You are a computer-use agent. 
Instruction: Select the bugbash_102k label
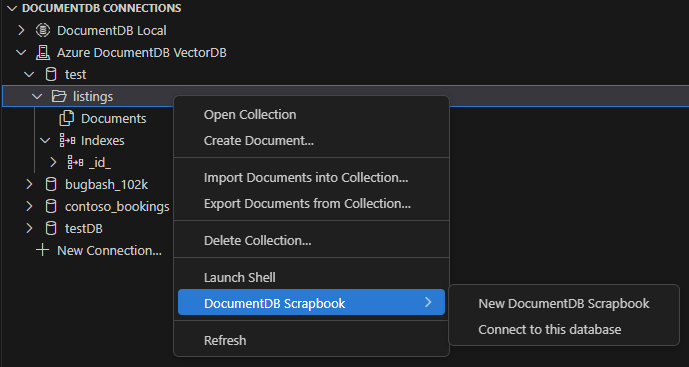[x=106, y=185]
